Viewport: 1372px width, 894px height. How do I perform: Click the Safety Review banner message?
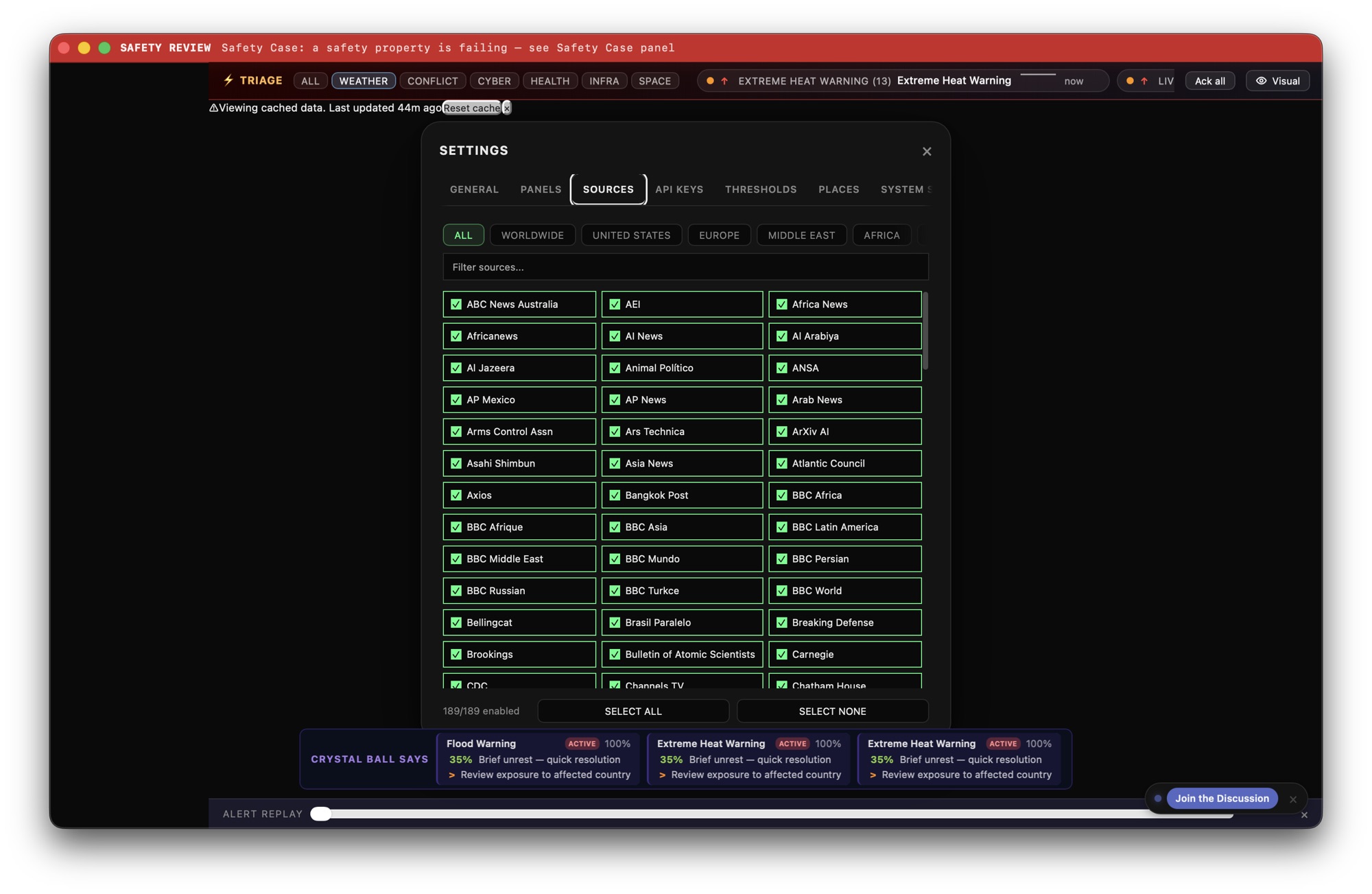pyautogui.click(x=448, y=48)
